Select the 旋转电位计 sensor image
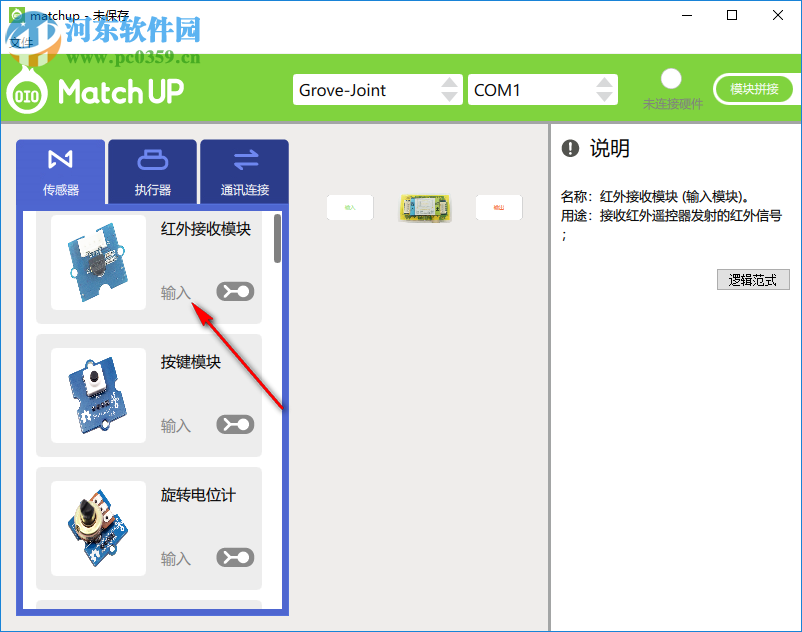 point(97,525)
